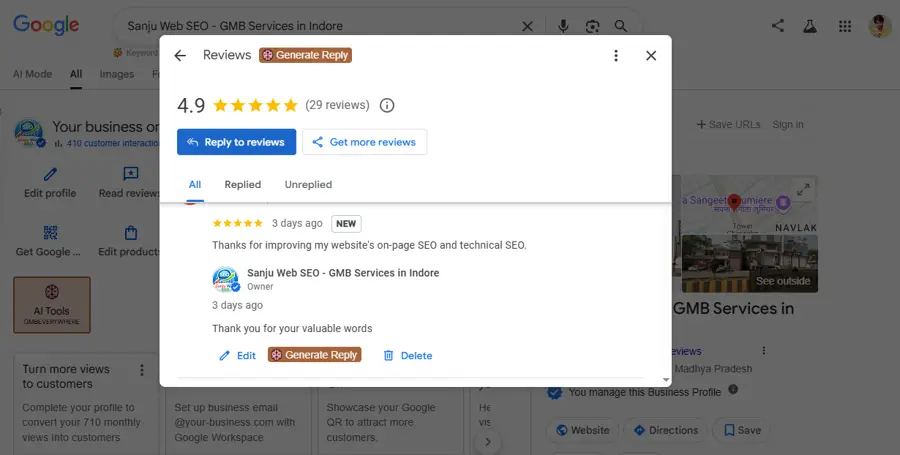The image size is (900, 455).
Task: Close the Reviews dialog
Action: pos(651,56)
